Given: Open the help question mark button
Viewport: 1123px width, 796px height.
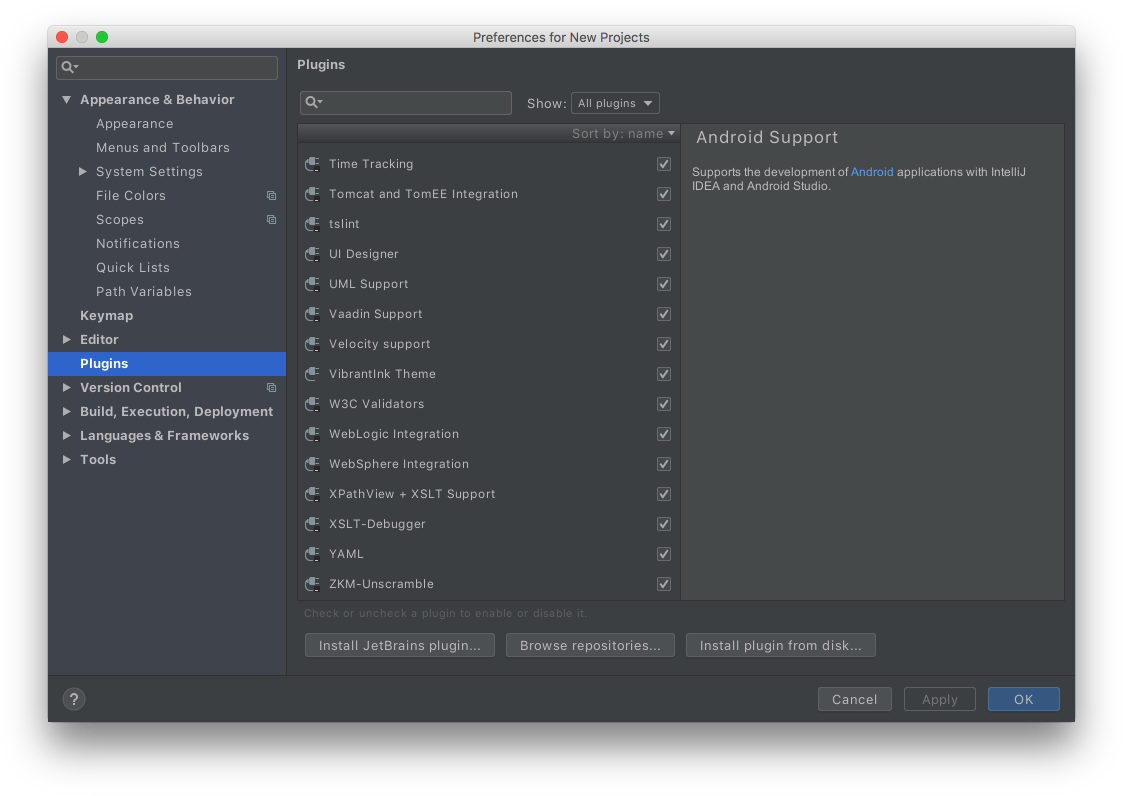Looking at the screenshot, I should (74, 699).
